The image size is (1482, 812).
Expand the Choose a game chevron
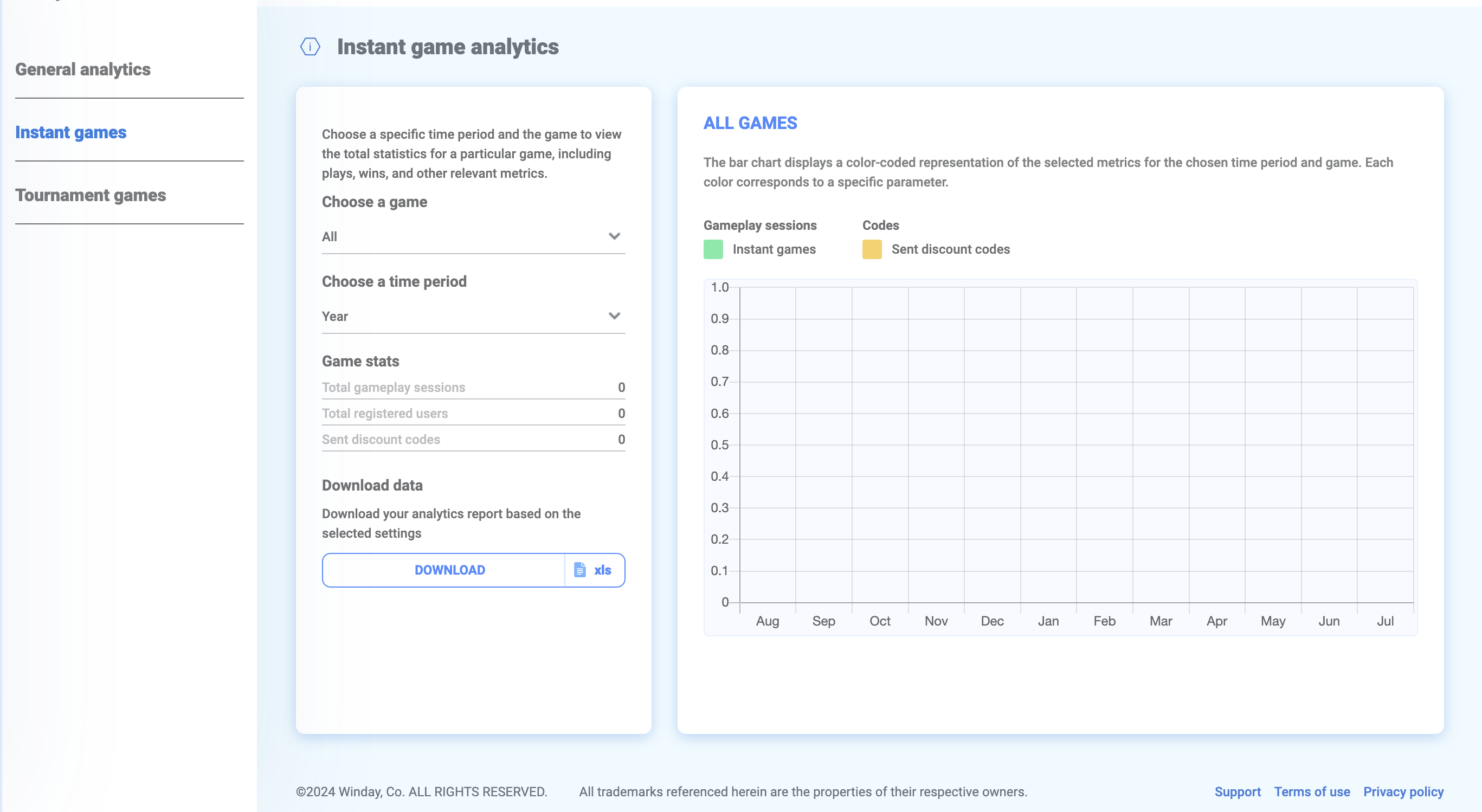coord(614,236)
